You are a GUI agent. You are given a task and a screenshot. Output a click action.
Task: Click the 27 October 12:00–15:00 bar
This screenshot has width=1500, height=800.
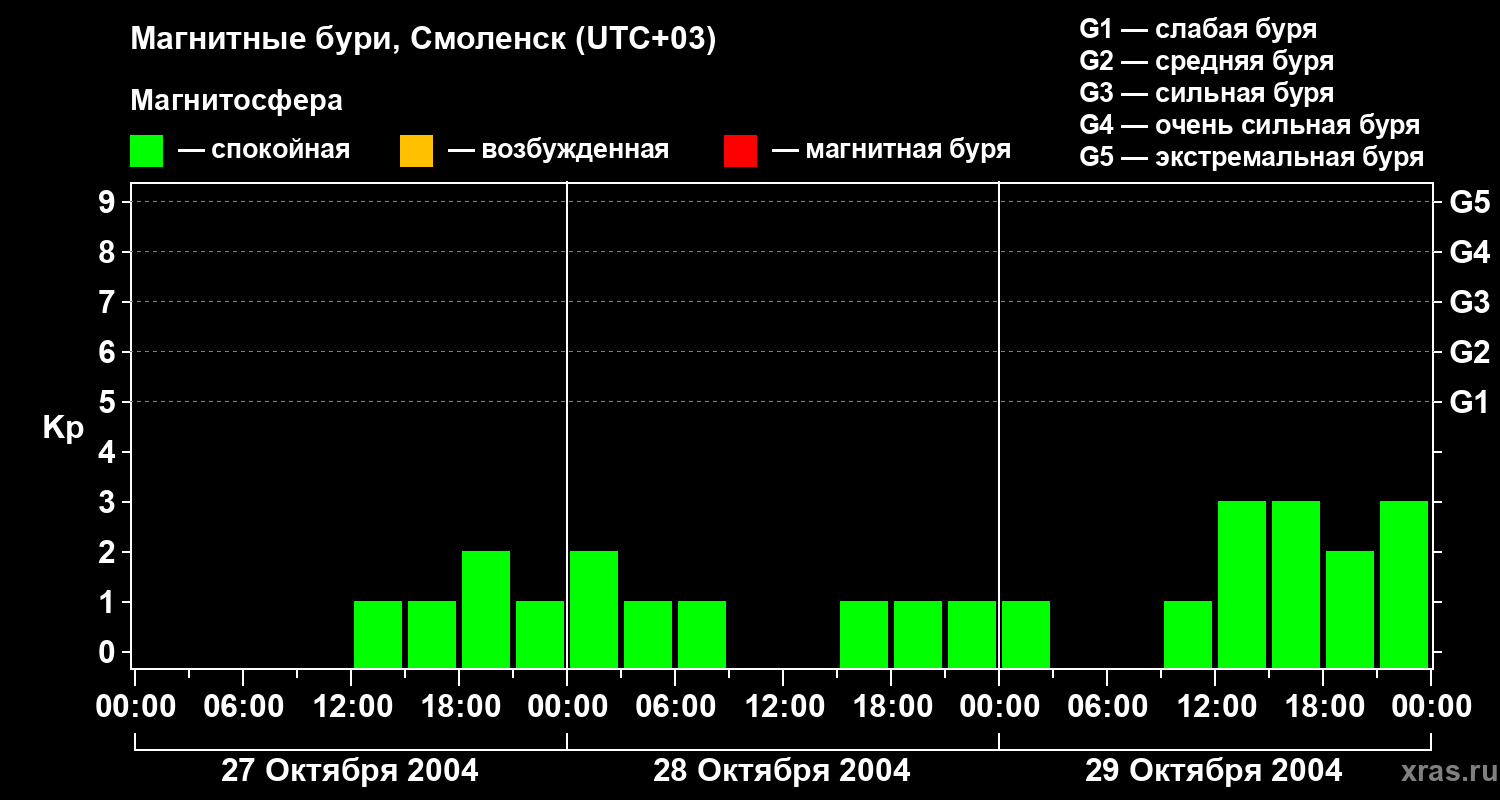pos(378,635)
